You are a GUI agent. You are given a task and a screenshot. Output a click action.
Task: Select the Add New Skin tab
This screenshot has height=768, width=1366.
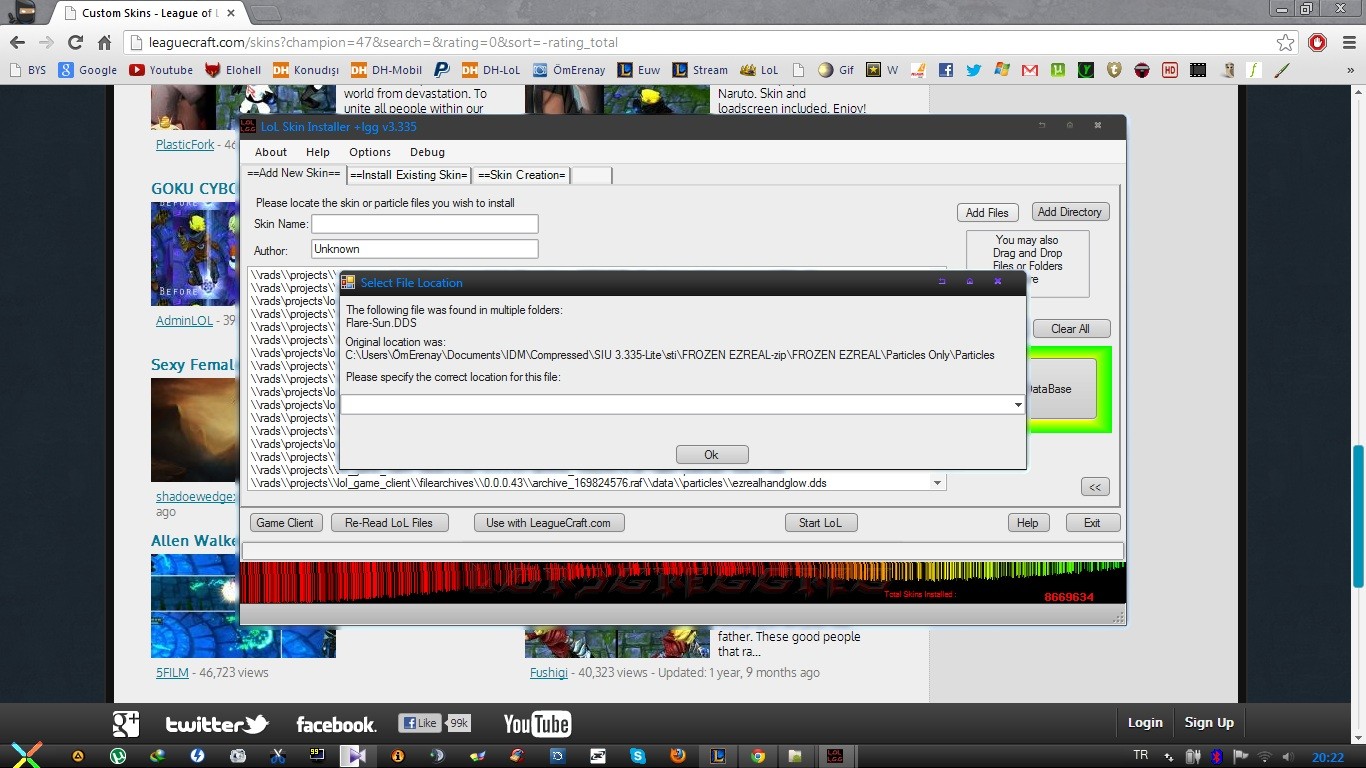click(294, 173)
